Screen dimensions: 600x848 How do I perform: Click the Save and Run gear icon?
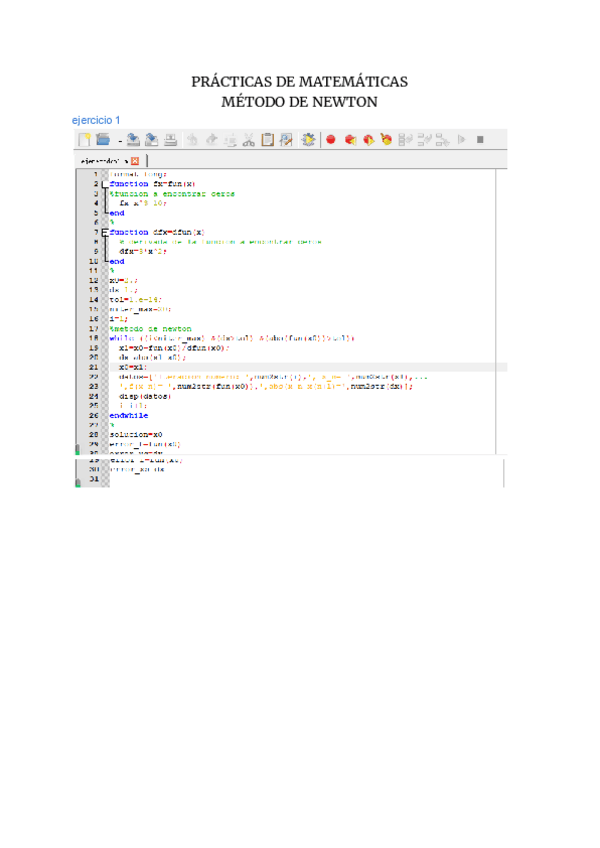[x=308, y=140]
